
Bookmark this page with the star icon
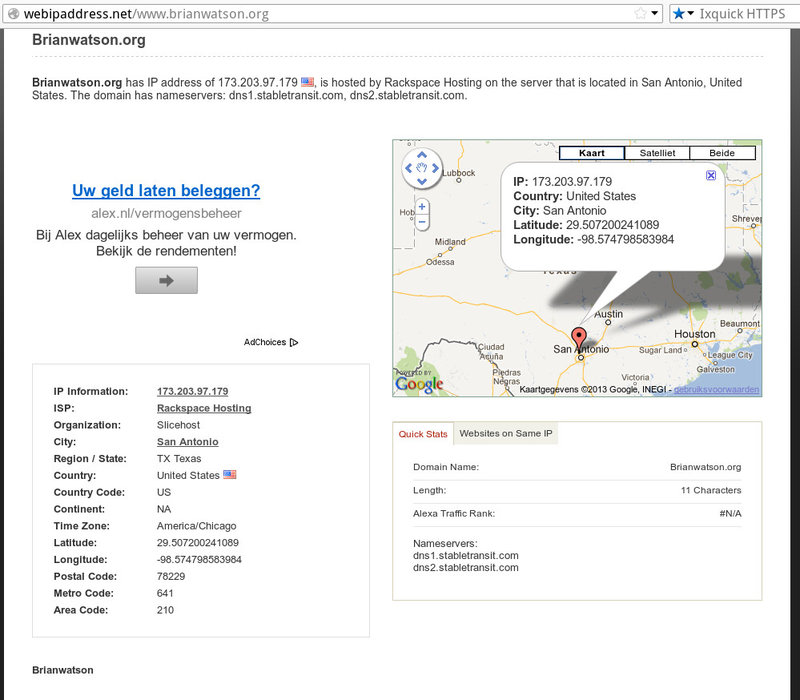pos(640,14)
